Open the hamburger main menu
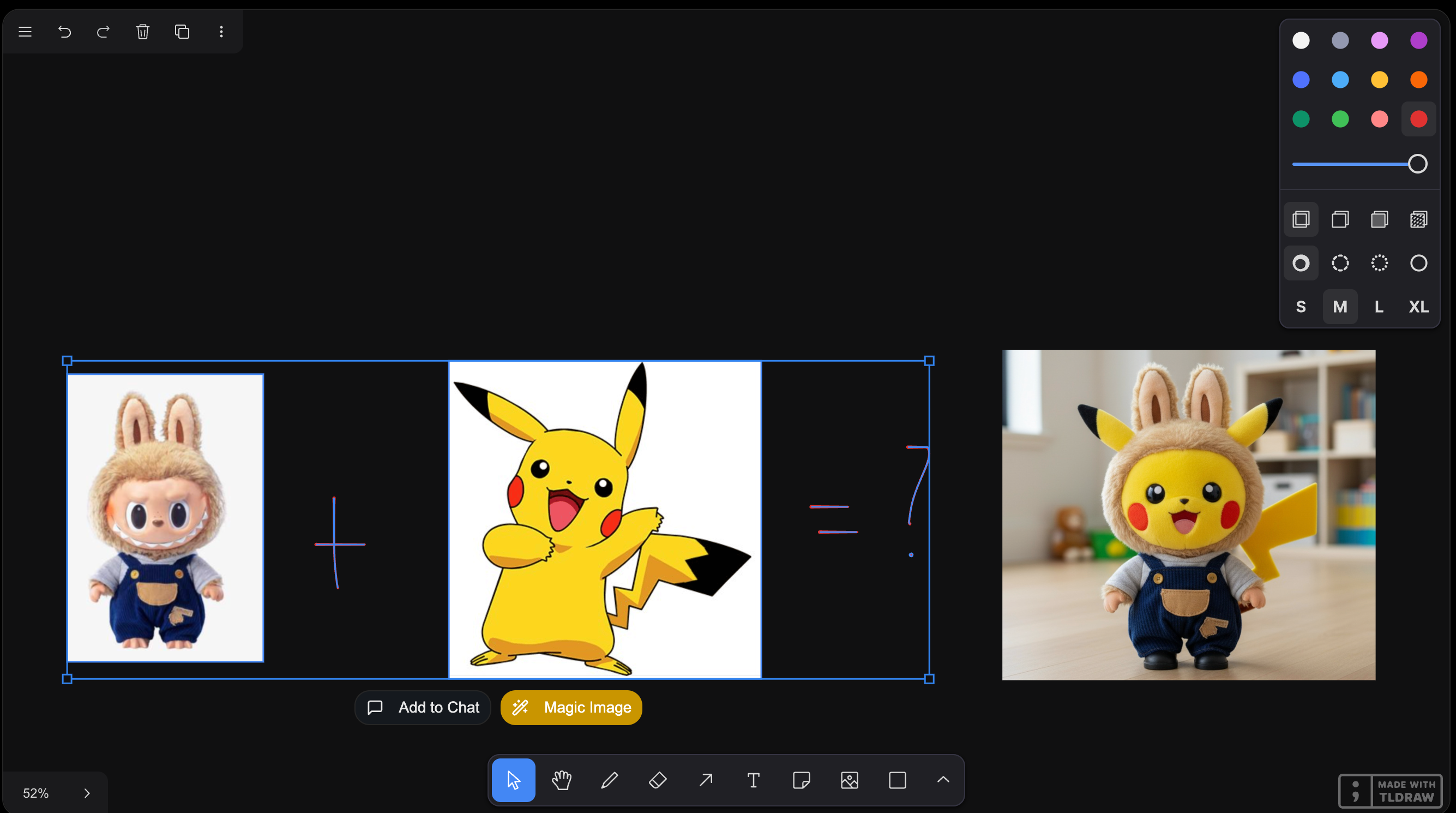This screenshot has width=1456, height=813. pos(25,32)
